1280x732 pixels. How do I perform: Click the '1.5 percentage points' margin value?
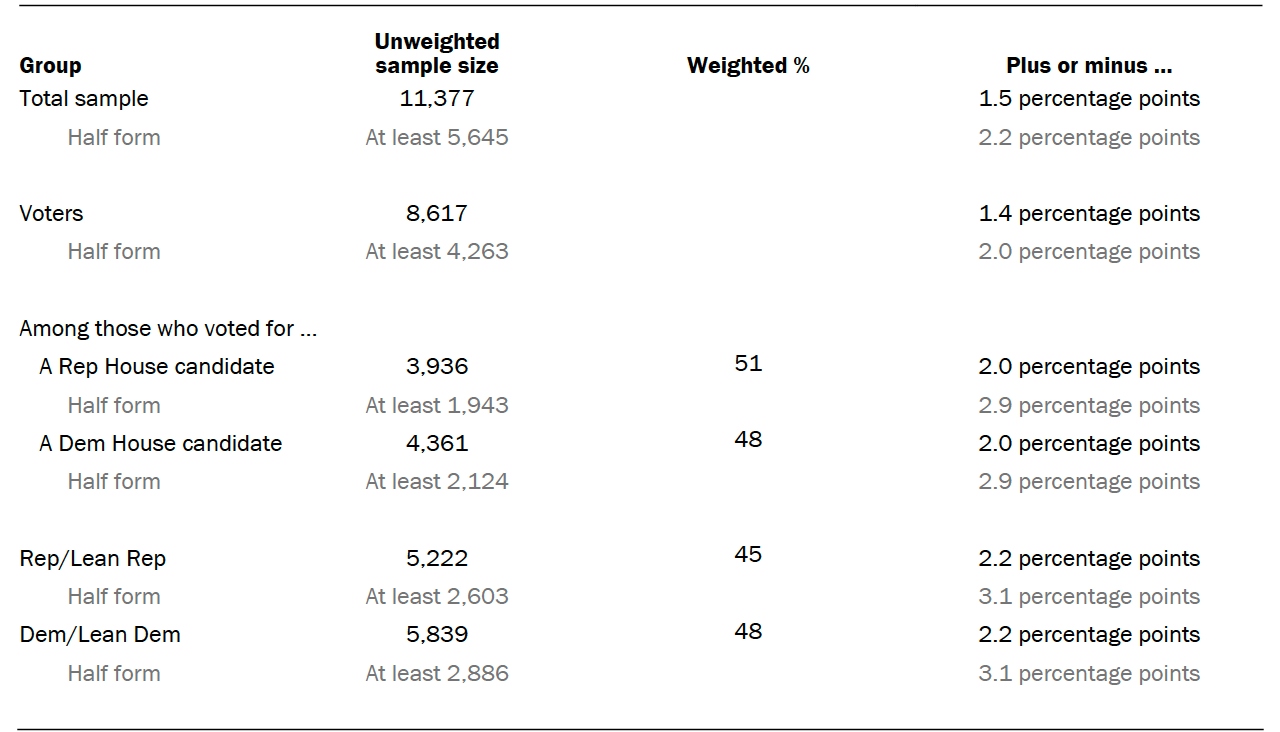(x=1089, y=99)
